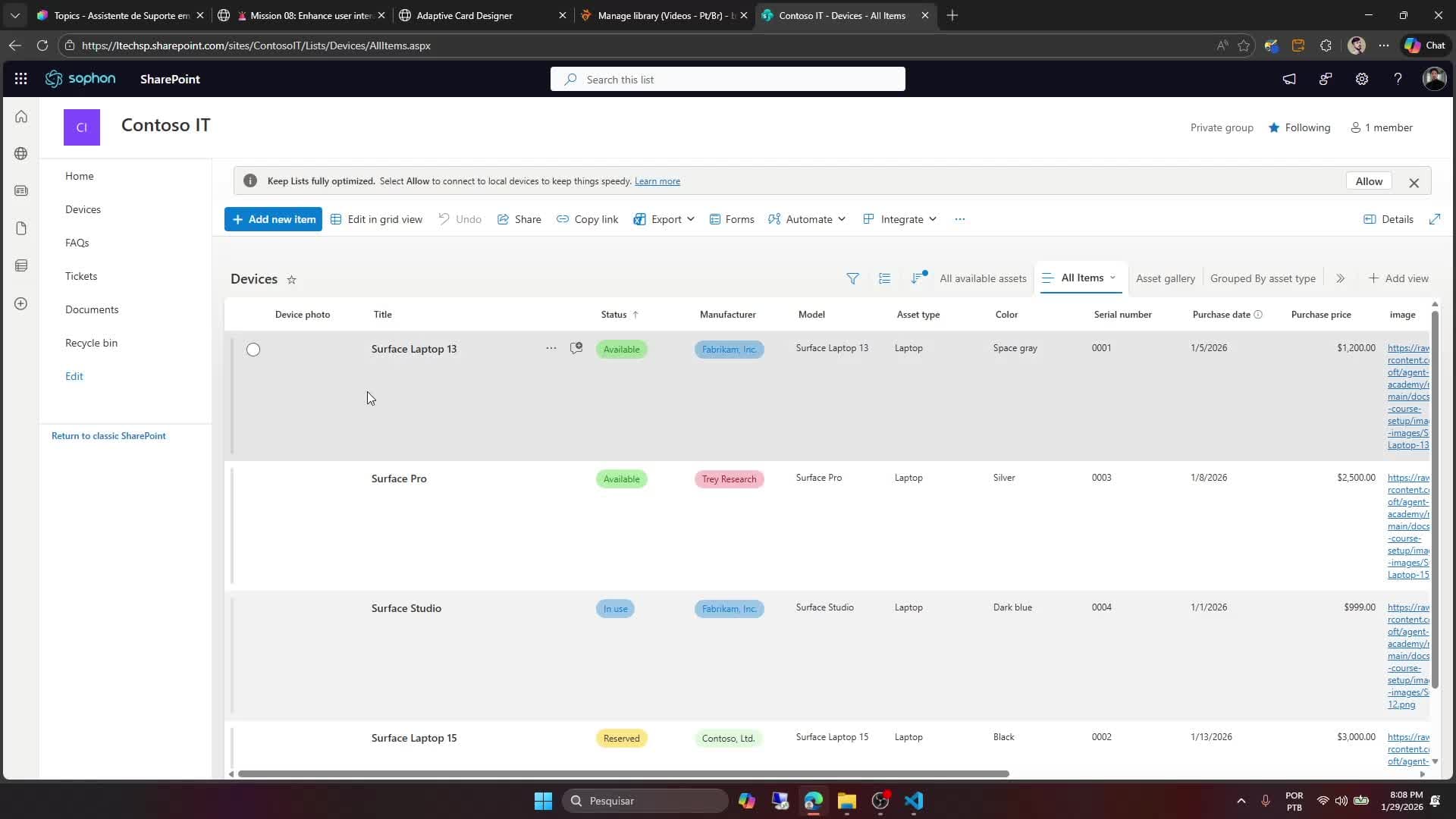Switch to Asset gallery view
Image resolution: width=1456 pixels, height=819 pixels.
[1165, 278]
